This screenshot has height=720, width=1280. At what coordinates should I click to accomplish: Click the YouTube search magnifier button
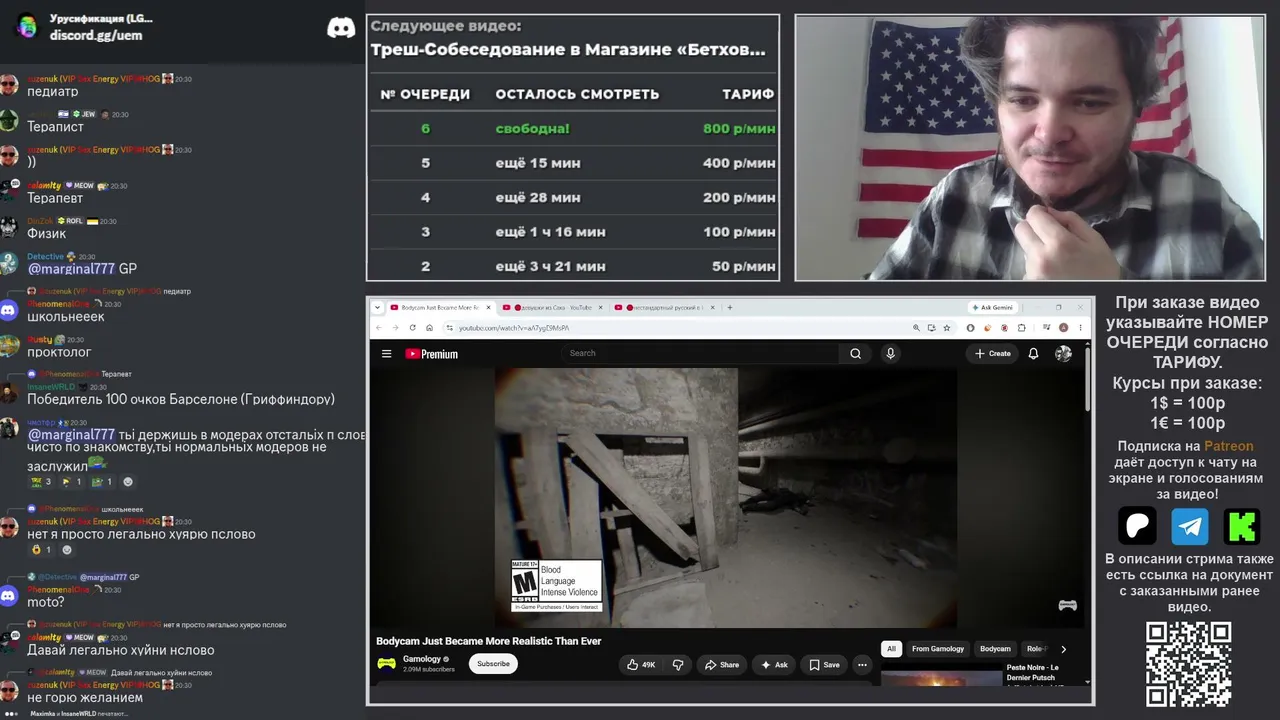coord(856,353)
